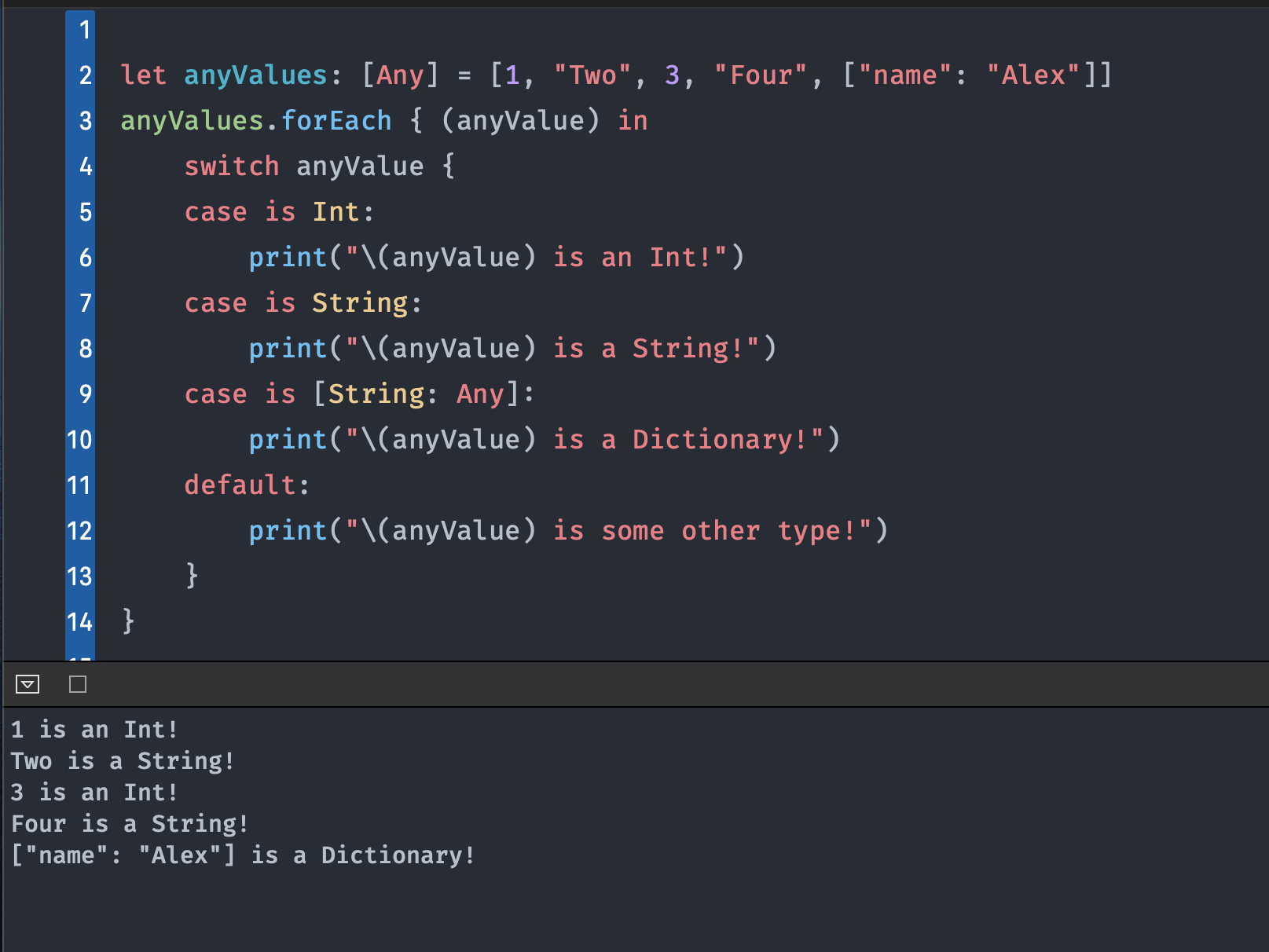1269x952 pixels.
Task: Click line number 14 in the gutter
Action: click(80, 622)
